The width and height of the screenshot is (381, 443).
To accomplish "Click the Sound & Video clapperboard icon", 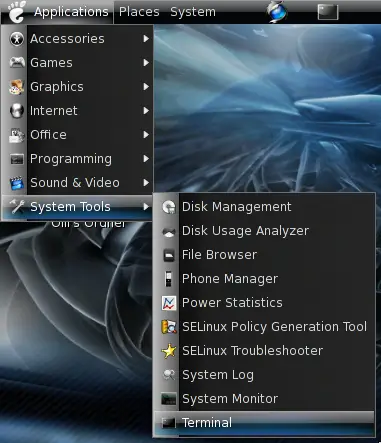I will [x=17, y=183].
